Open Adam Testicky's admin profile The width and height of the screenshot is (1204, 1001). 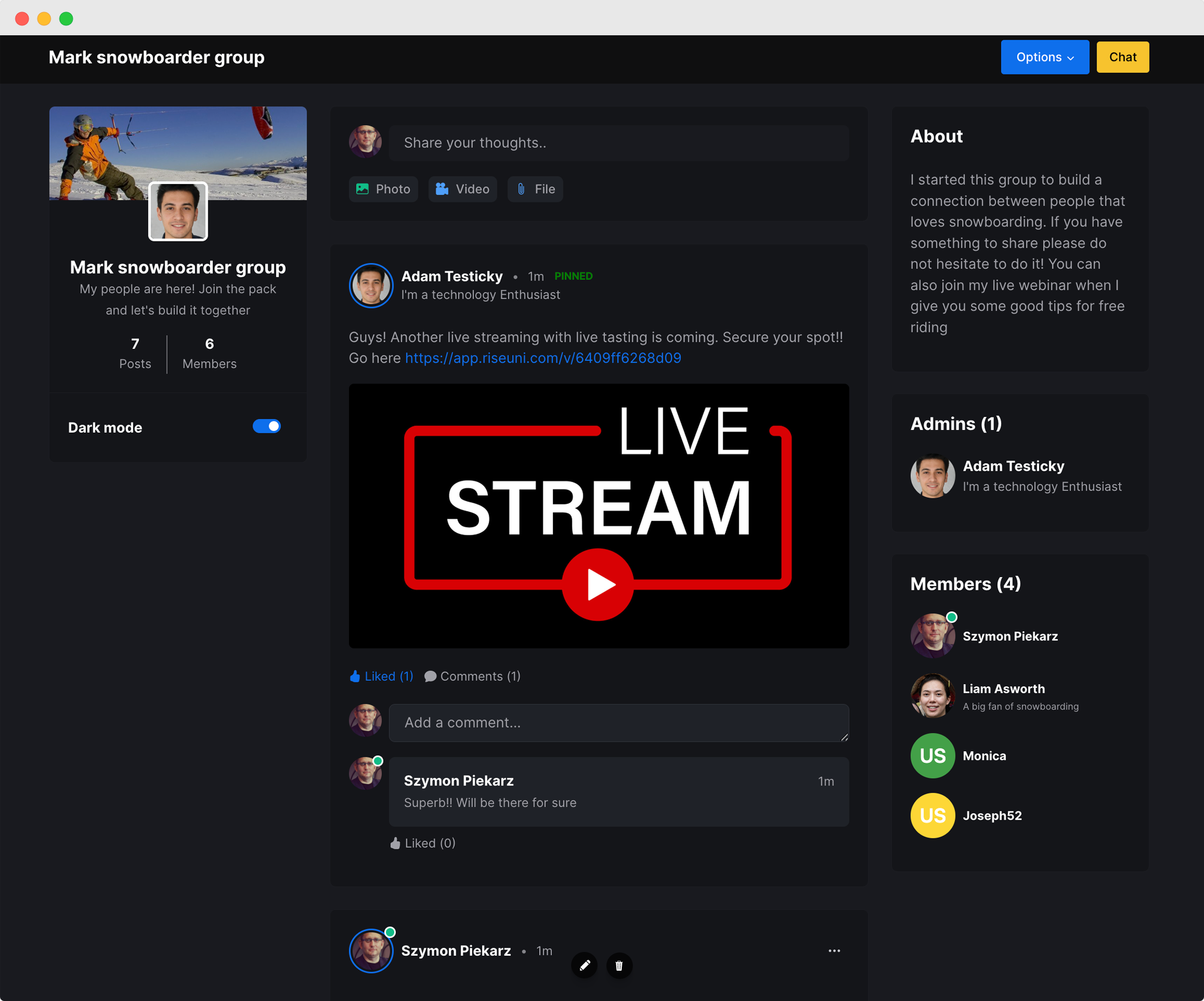(x=1013, y=467)
